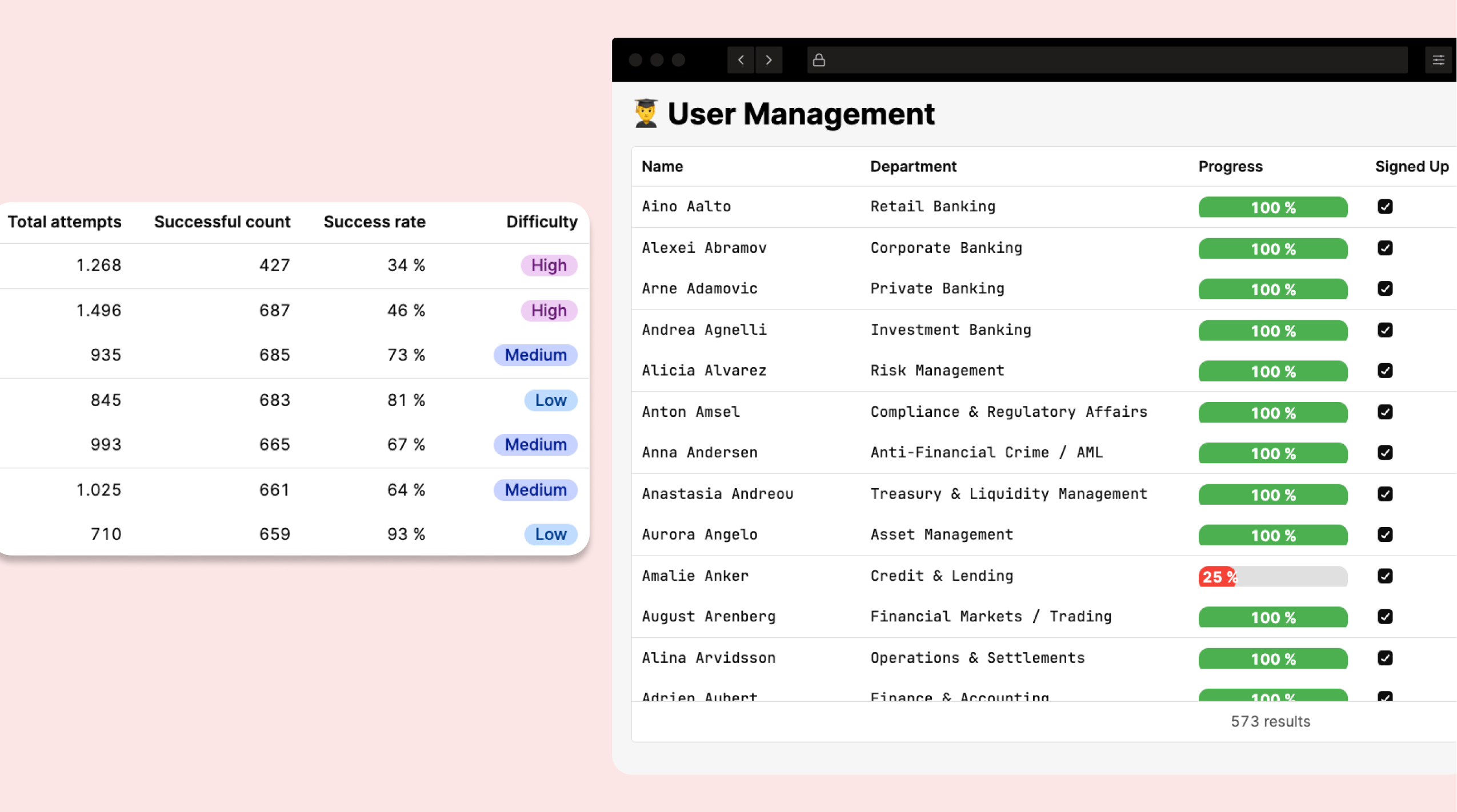Click the Progress column header

[x=1230, y=166]
